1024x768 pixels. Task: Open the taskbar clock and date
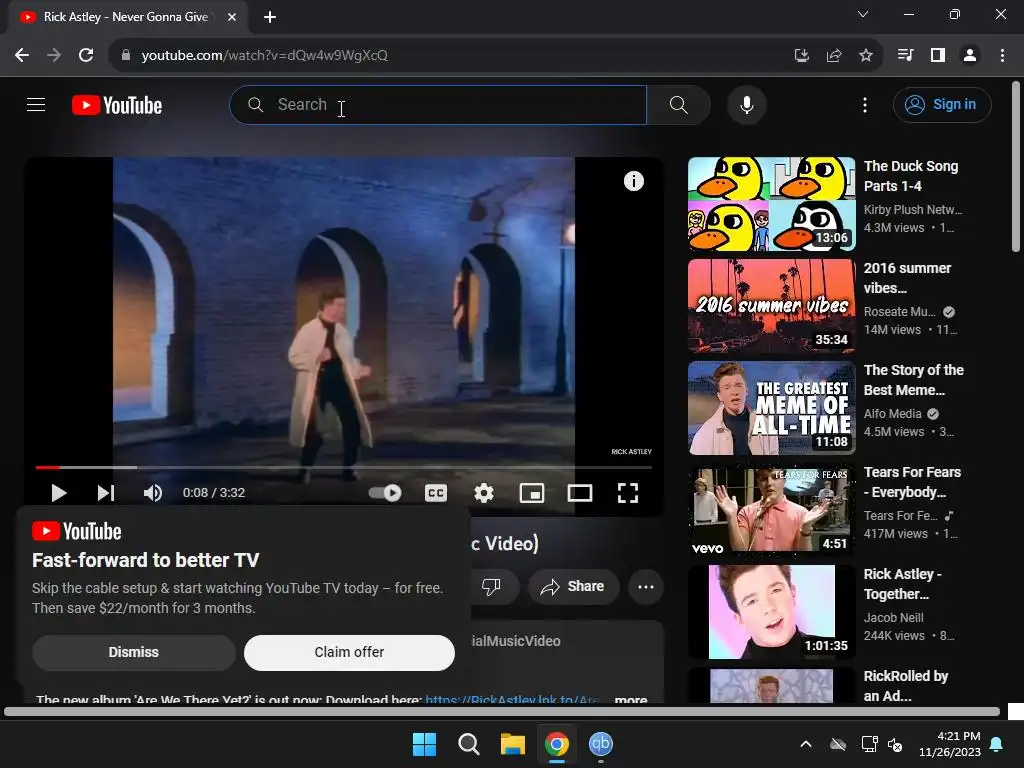pos(950,744)
